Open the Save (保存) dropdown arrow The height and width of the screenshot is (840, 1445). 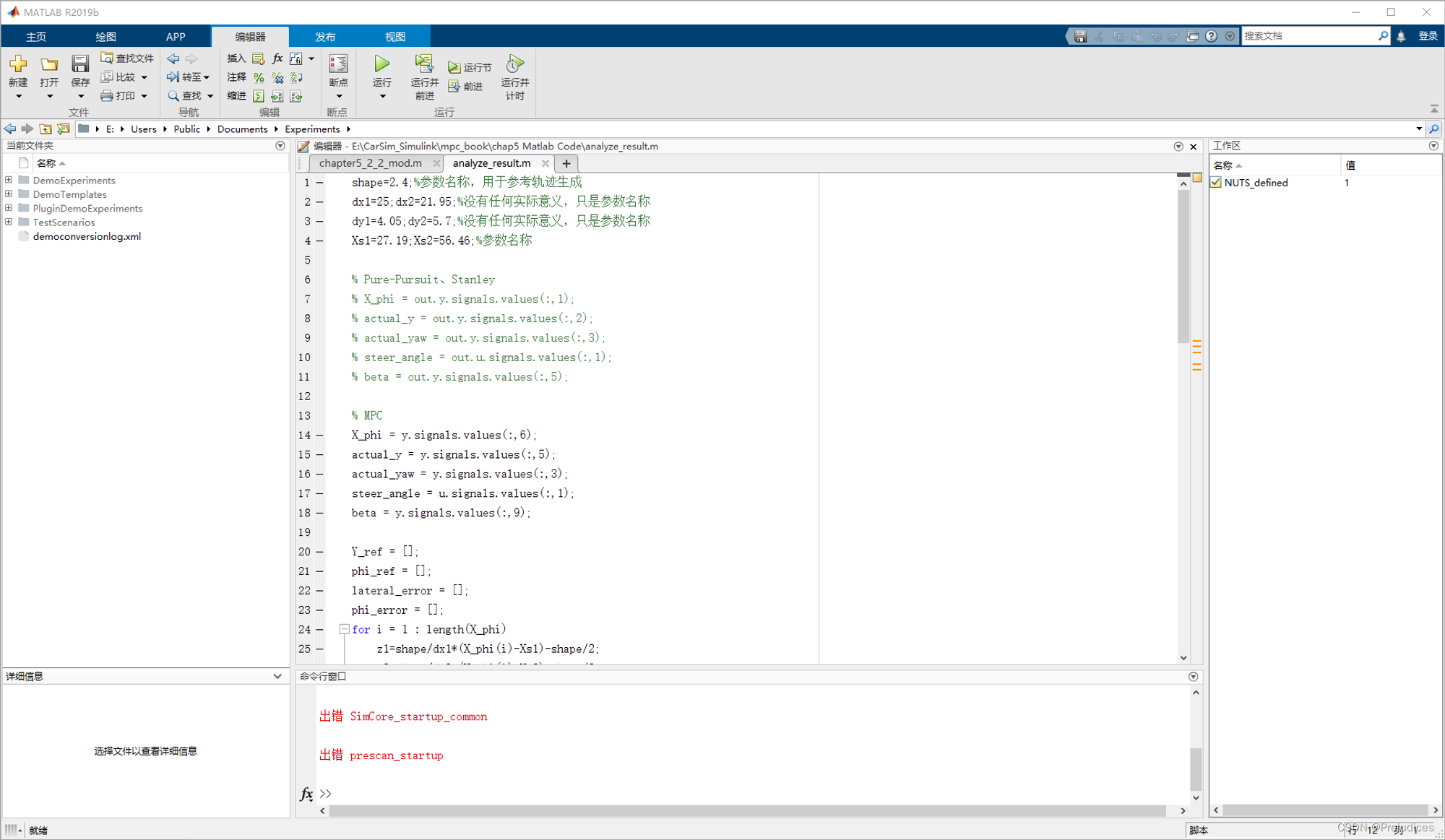[80, 96]
